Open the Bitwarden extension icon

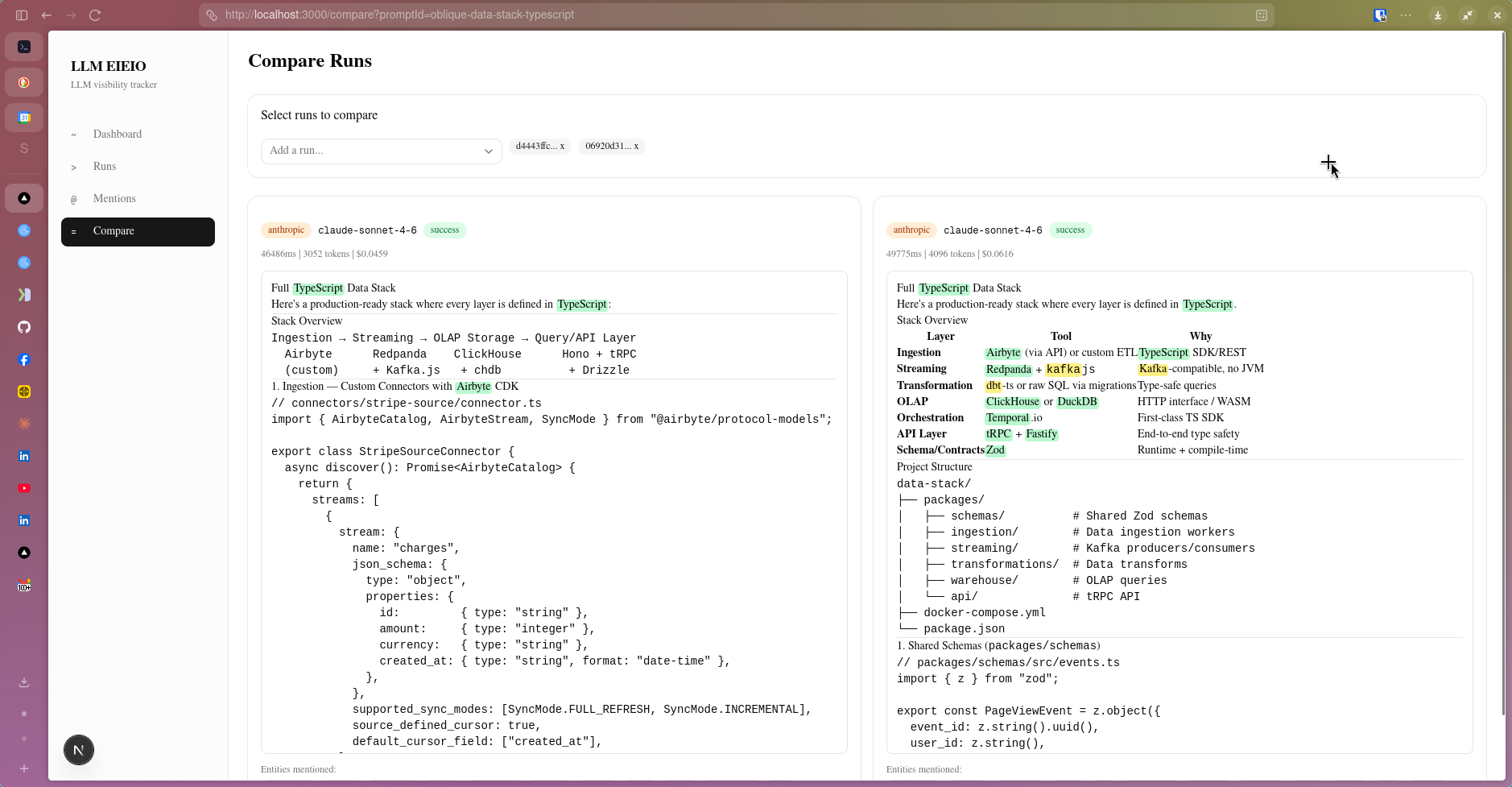click(1380, 15)
